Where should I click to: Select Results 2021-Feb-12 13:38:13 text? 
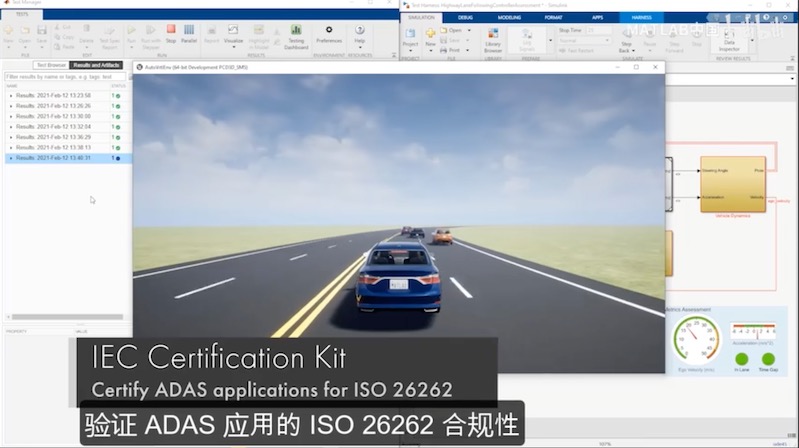click(53, 147)
